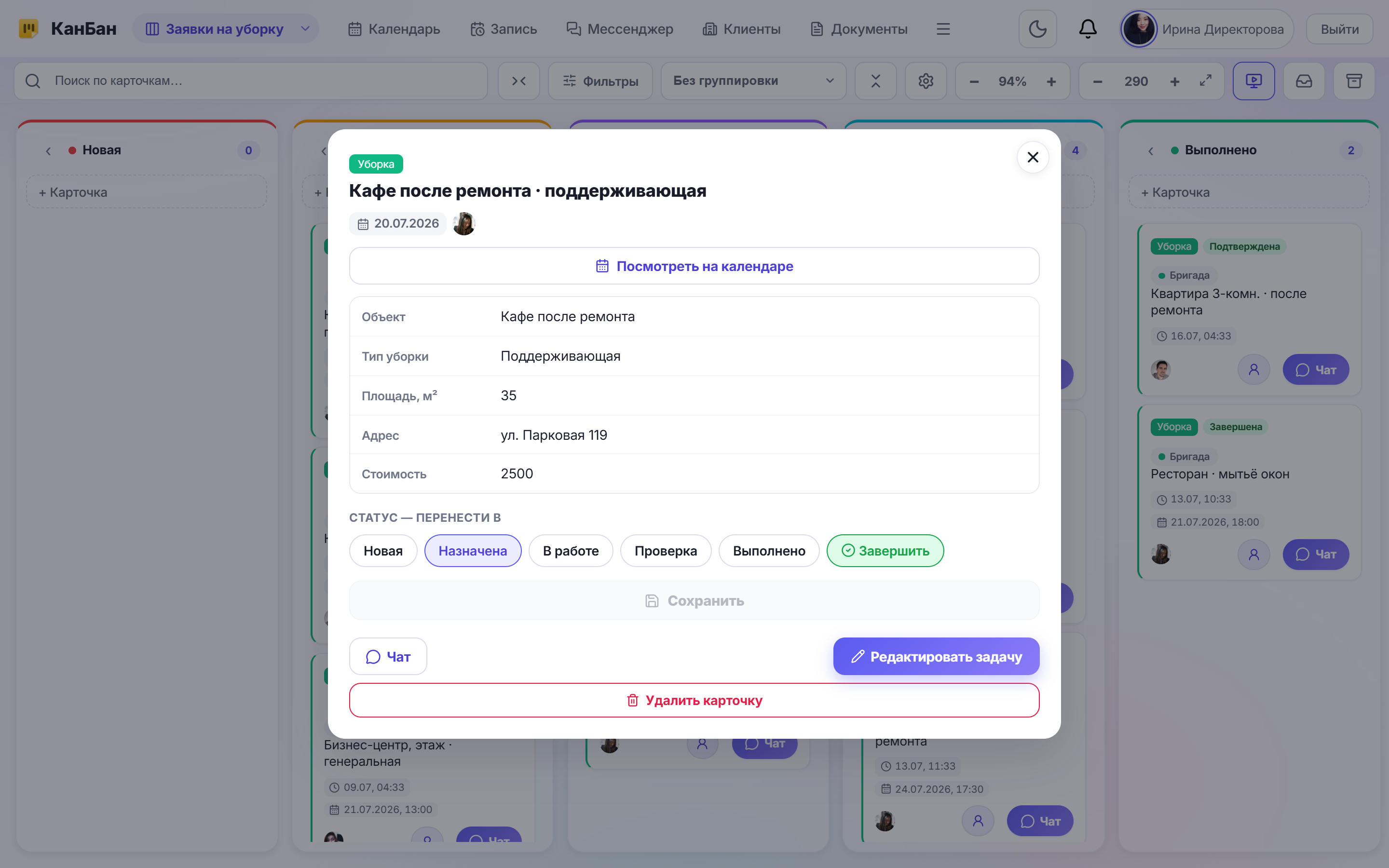Screen dimensions: 1389x868
Task: Click the settings gear in toolbar
Action: pyautogui.click(x=925, y=81)
